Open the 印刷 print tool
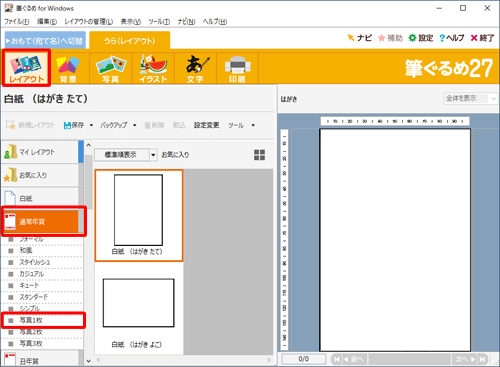 tap(237, 68)
